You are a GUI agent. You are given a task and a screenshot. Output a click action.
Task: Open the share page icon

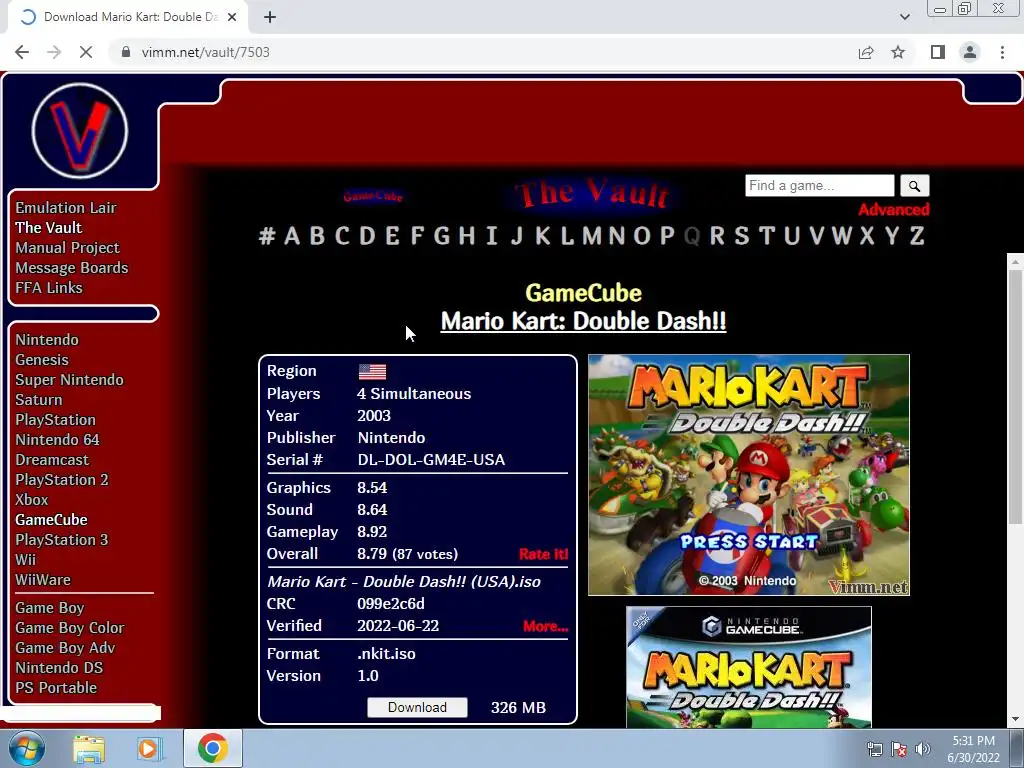[866, 52]
